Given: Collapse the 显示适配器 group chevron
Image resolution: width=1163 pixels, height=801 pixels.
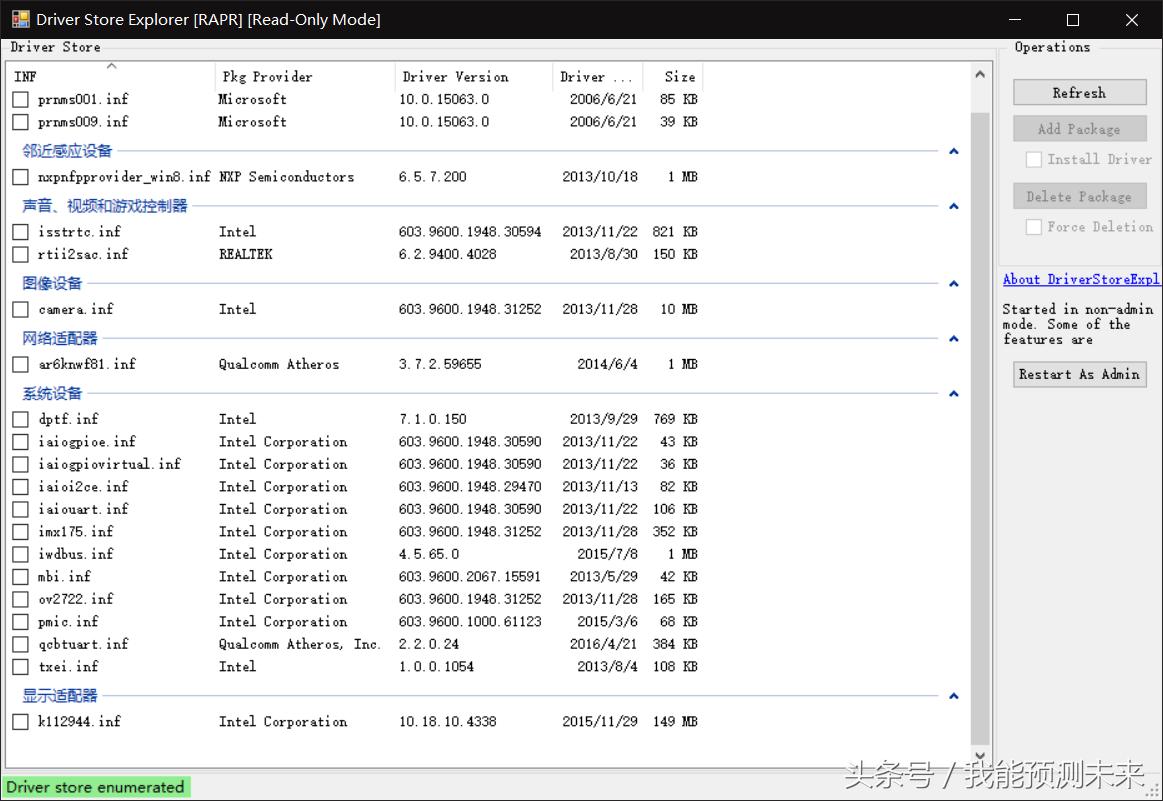Looking at the screenshot, I should (x=953, y=696).
